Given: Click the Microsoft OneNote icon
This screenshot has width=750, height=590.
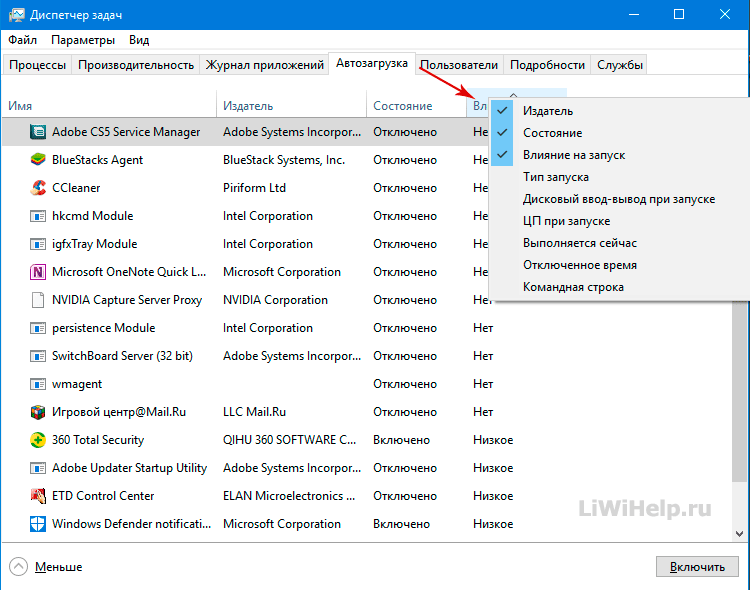Looking at the screenshot, I should click(x=38, y=272).
